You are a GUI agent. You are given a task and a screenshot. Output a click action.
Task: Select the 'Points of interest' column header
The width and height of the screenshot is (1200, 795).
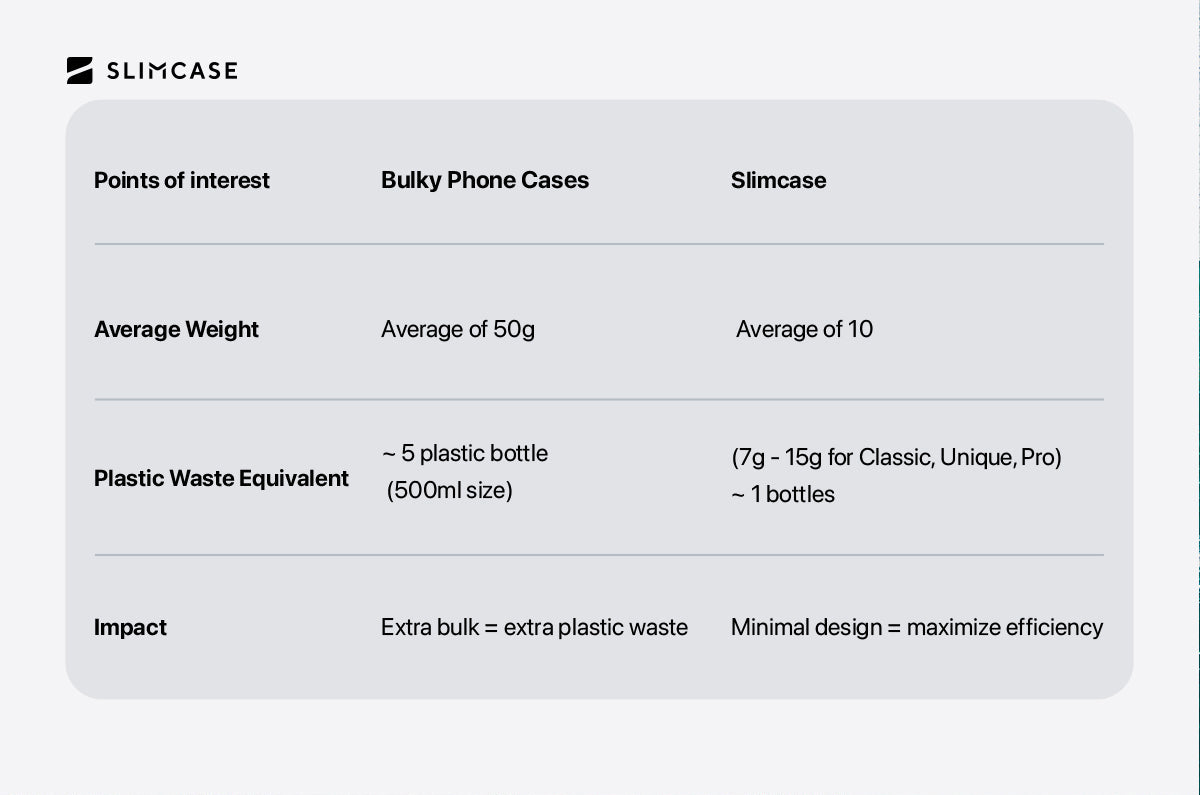182,181
